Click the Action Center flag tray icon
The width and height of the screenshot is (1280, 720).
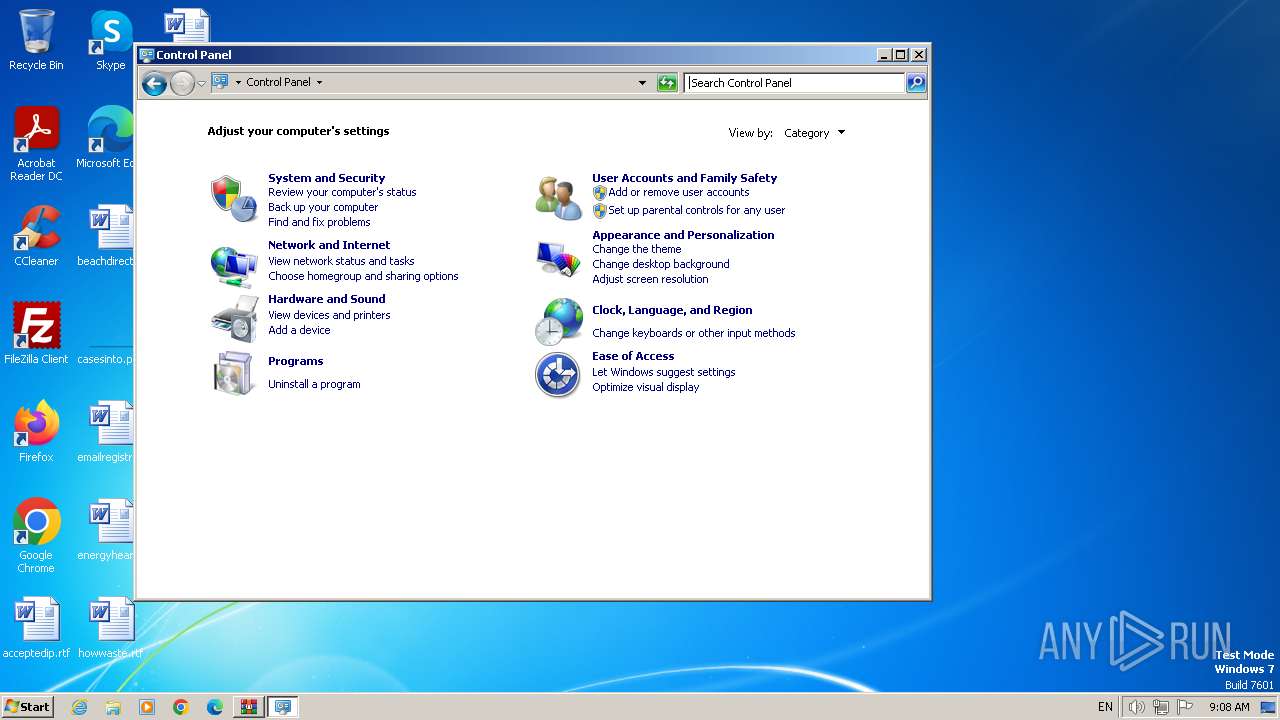point(1185,707)
